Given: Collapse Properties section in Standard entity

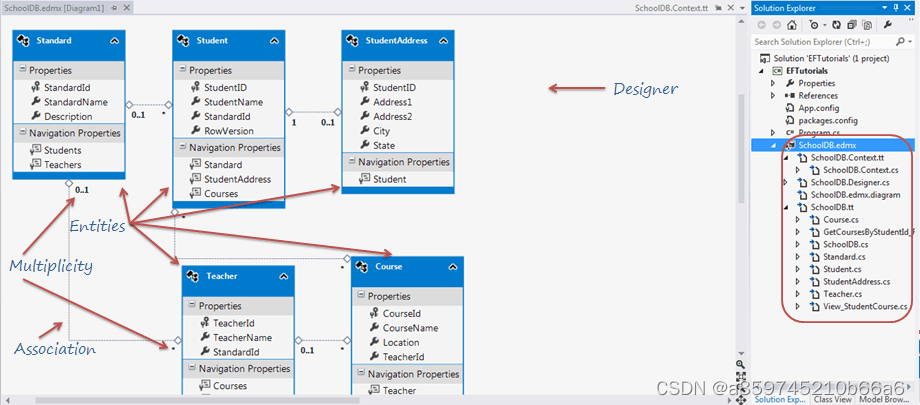Looking at the screenshot, I should click(x=22, y=69).
